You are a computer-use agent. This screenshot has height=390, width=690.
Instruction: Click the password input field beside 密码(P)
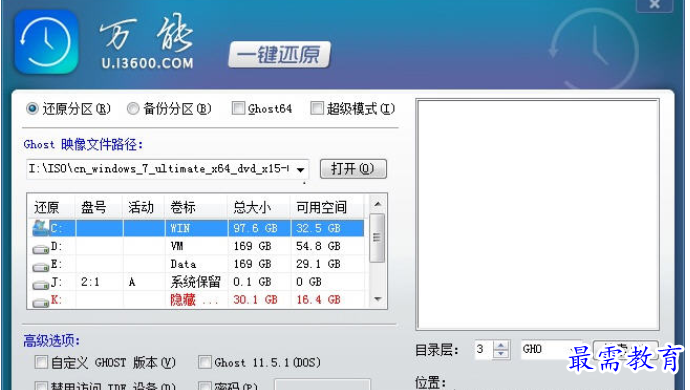[x=323, y=385]
